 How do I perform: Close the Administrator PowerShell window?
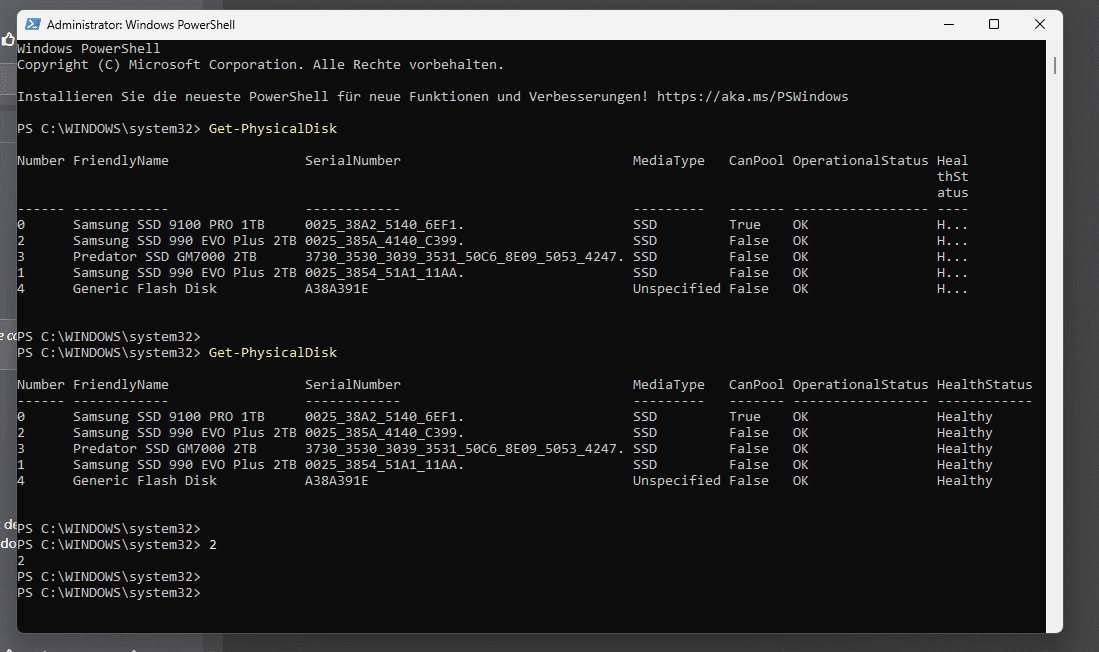[x=1040, y=24]
